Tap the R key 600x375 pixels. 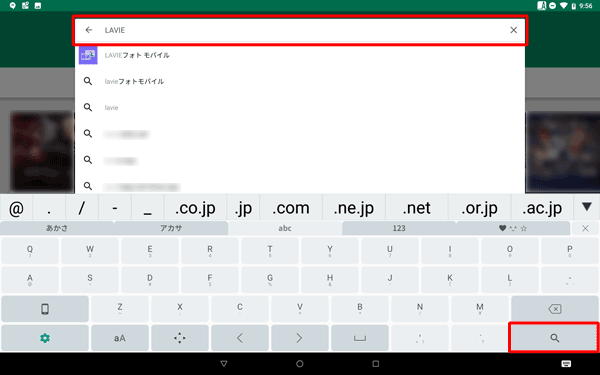click(210, 251)
